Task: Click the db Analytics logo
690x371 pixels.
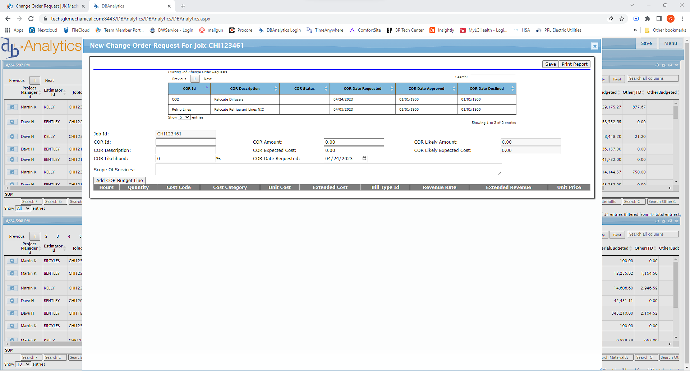Action: pyautogui.click(x=41, y=48)
